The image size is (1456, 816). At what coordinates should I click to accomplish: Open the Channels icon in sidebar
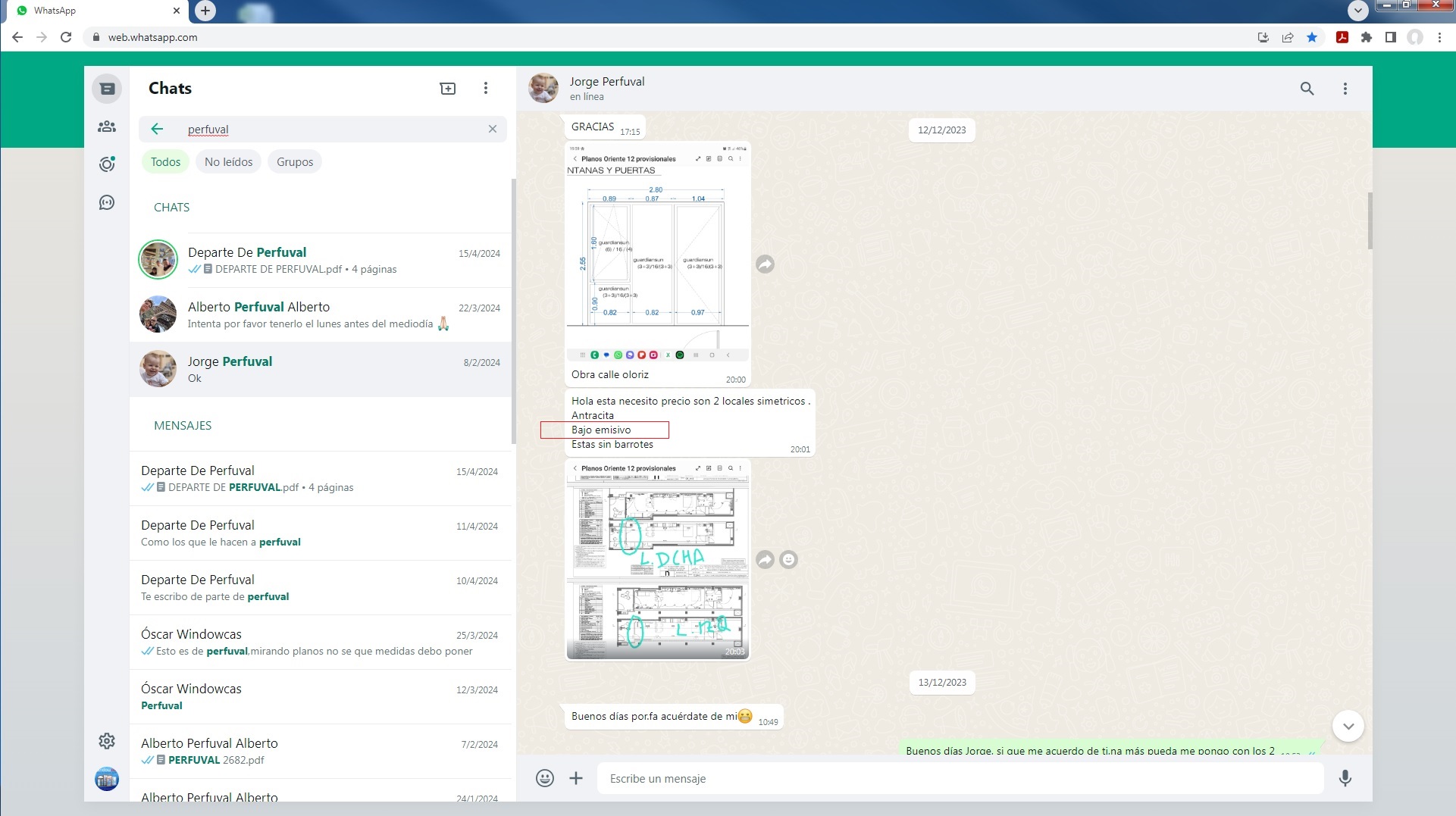point(107,202)
